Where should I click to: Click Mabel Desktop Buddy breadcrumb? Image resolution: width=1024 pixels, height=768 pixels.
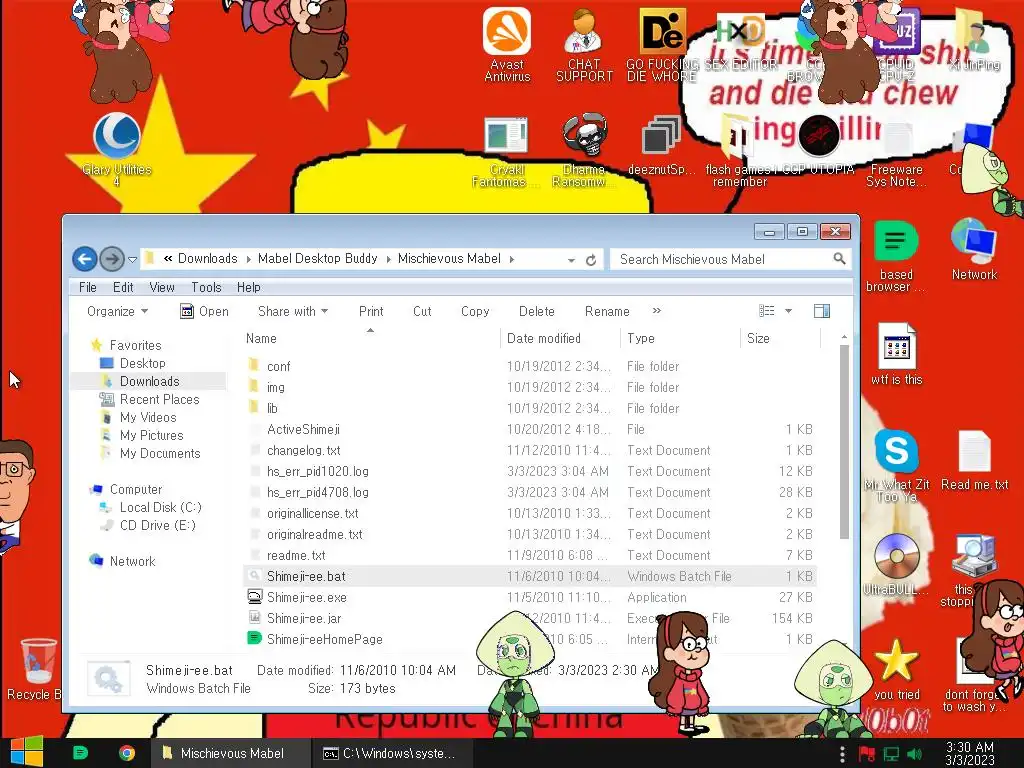click(317, 259)
